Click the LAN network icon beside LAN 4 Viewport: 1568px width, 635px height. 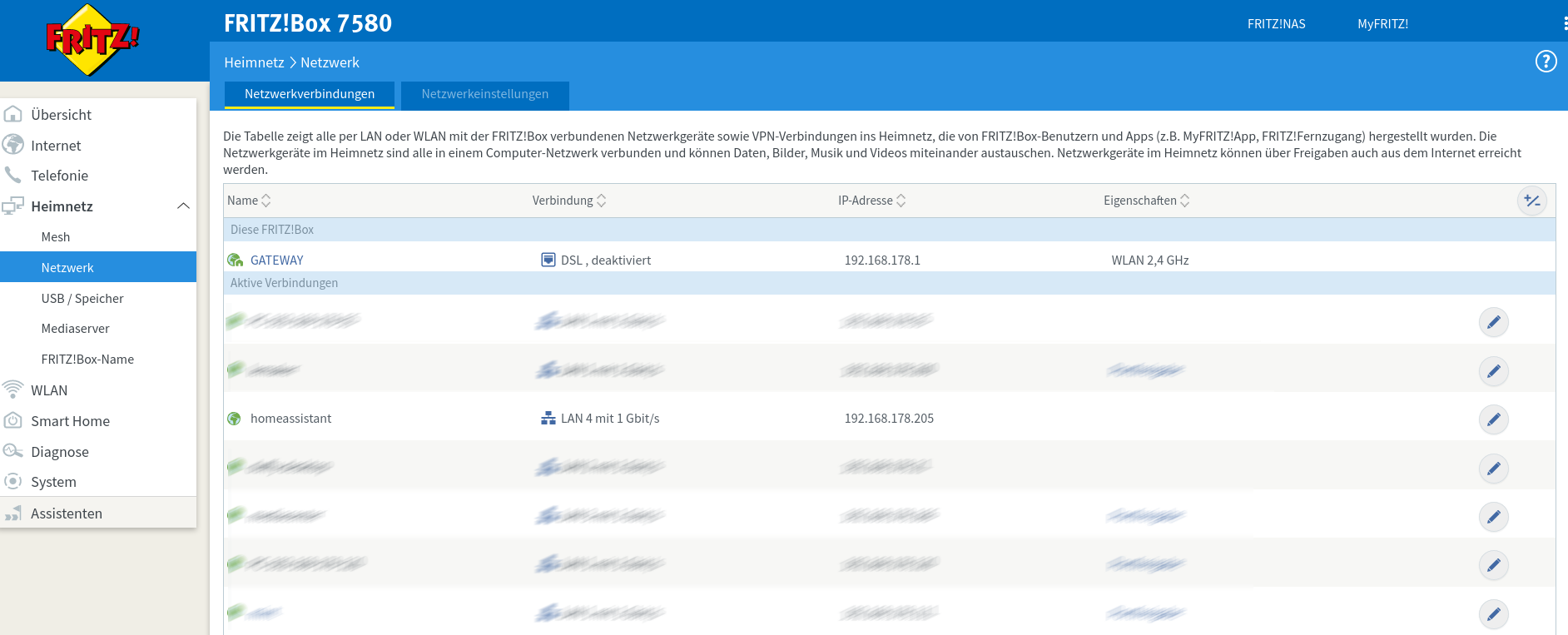(x=548, y=419)
